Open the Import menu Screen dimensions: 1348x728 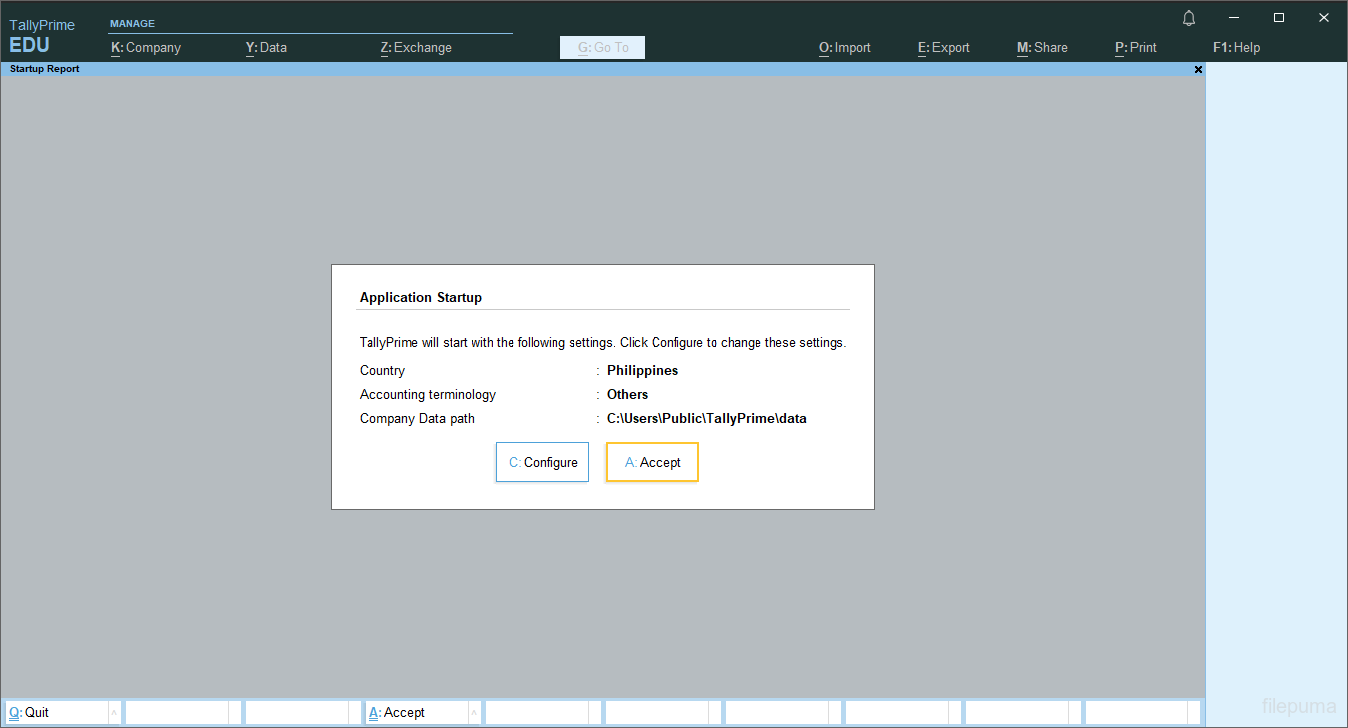click(x=844, y=47)
